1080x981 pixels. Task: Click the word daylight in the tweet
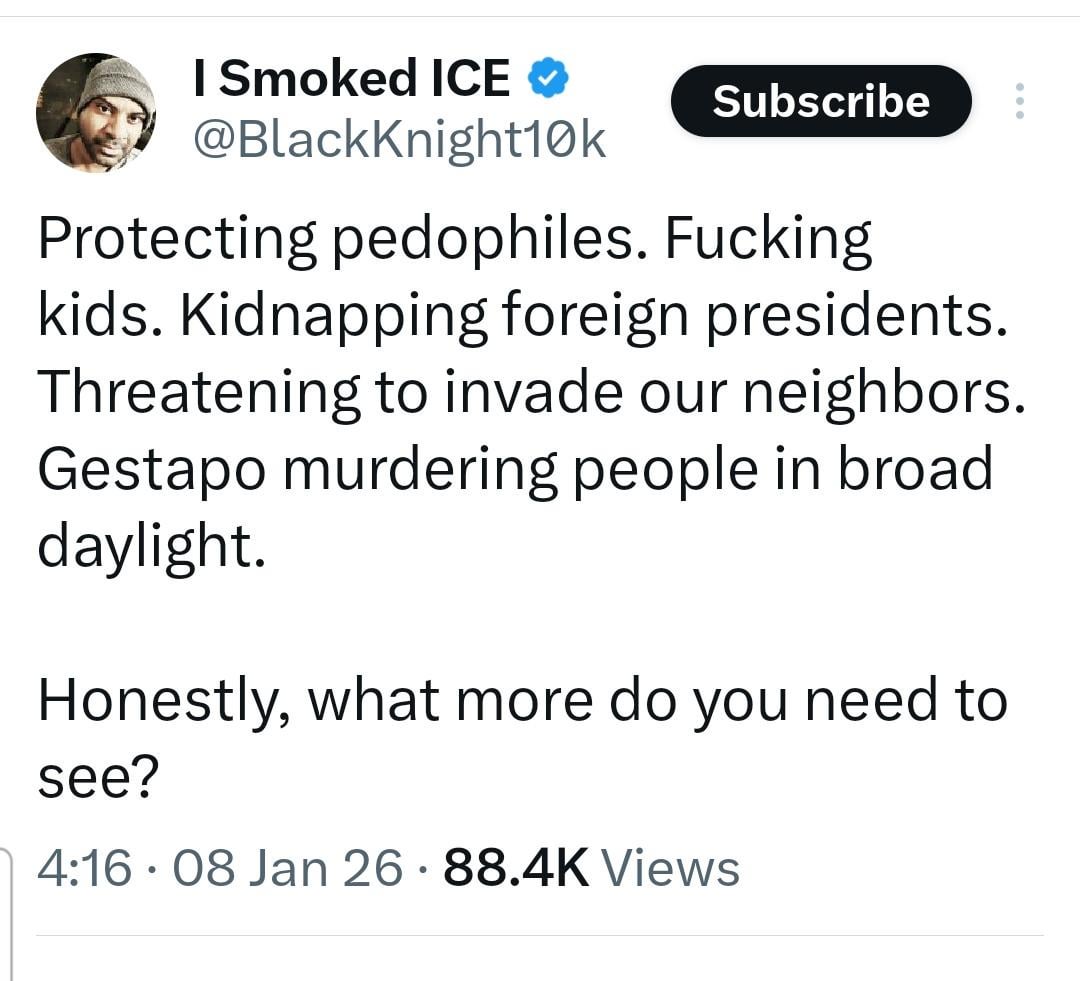151,546
